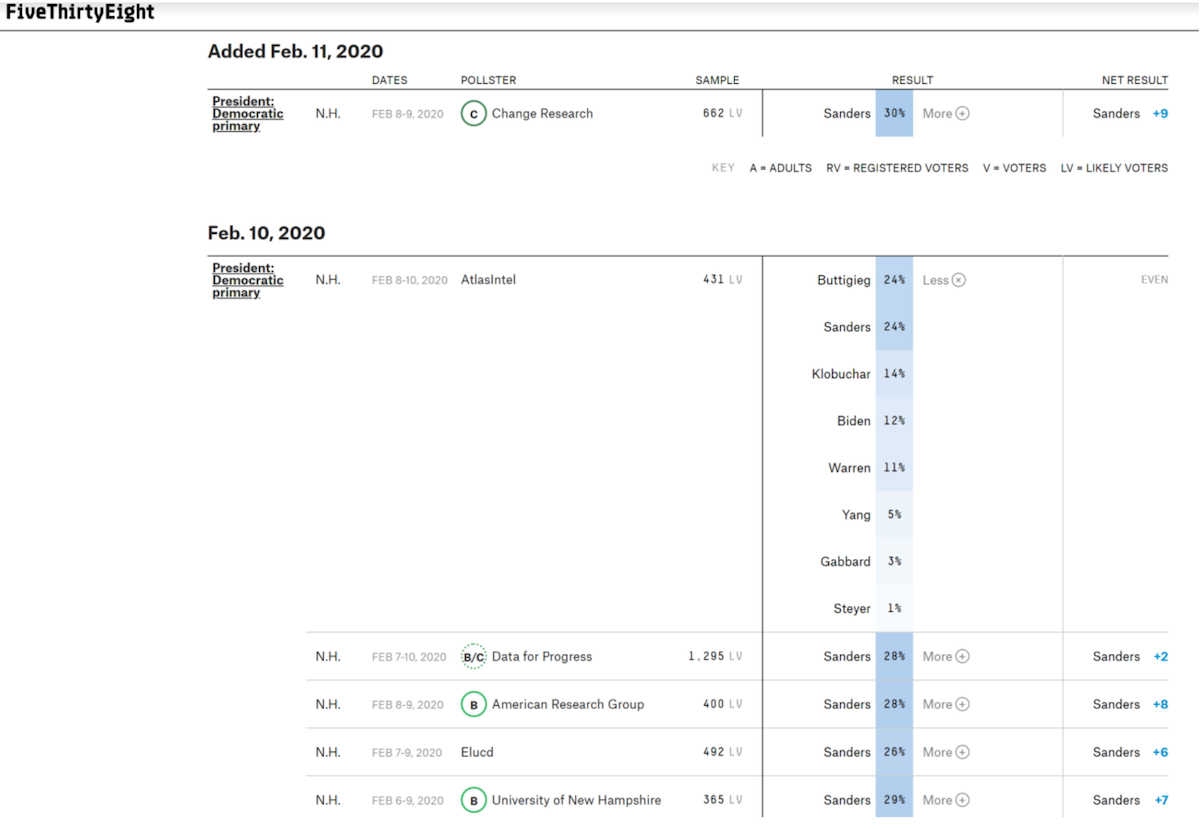
Task: Click the FEB 7-10, 2020 date
Action: (410, 657)
